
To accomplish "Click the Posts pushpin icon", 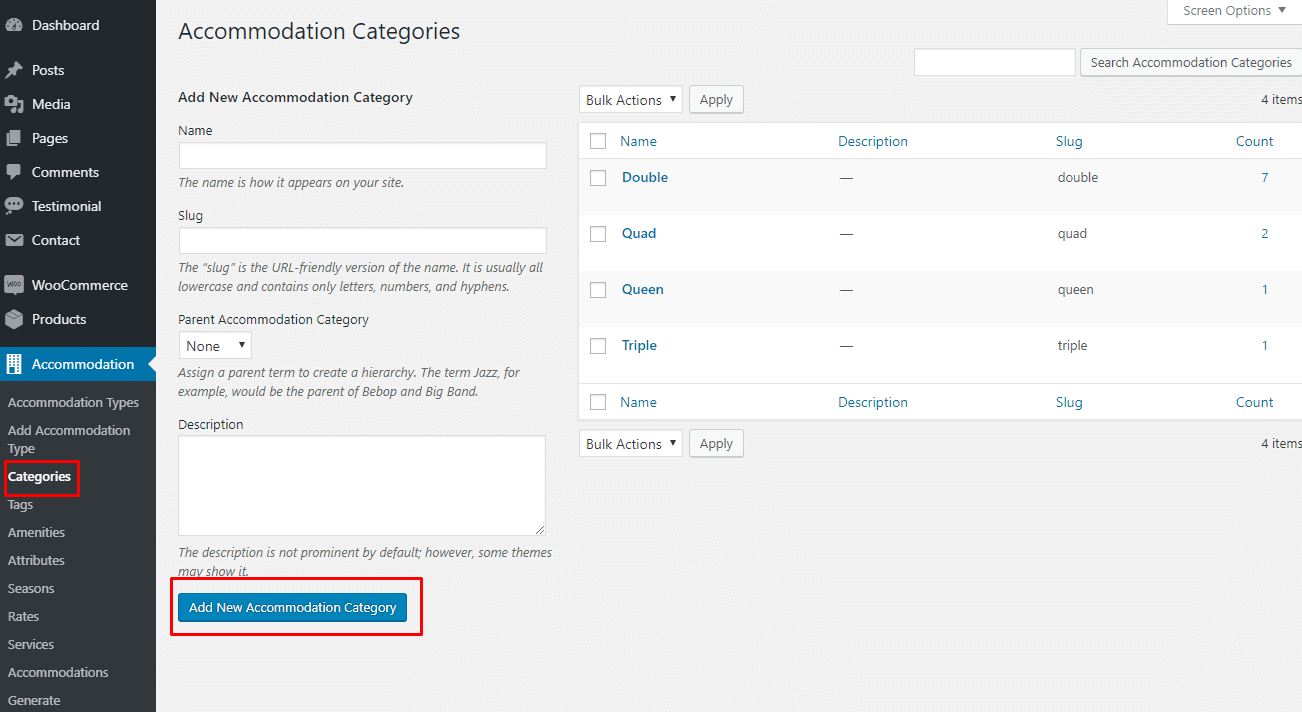I will 14,70.
